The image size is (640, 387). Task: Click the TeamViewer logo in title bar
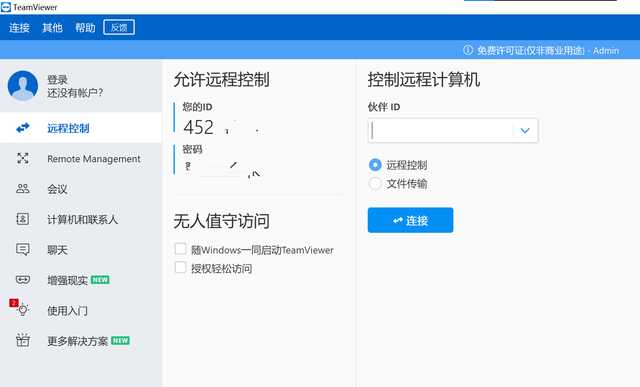click(x=6, y=7)
